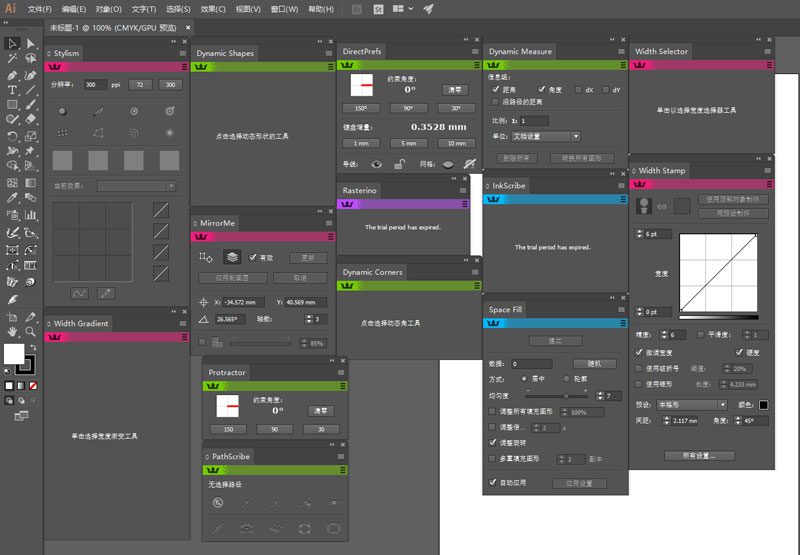Image resolution: width=800 pixels, height=555 pixels.
Task: Open InkScribe colored bar menu icon
Action: [623, 199]
